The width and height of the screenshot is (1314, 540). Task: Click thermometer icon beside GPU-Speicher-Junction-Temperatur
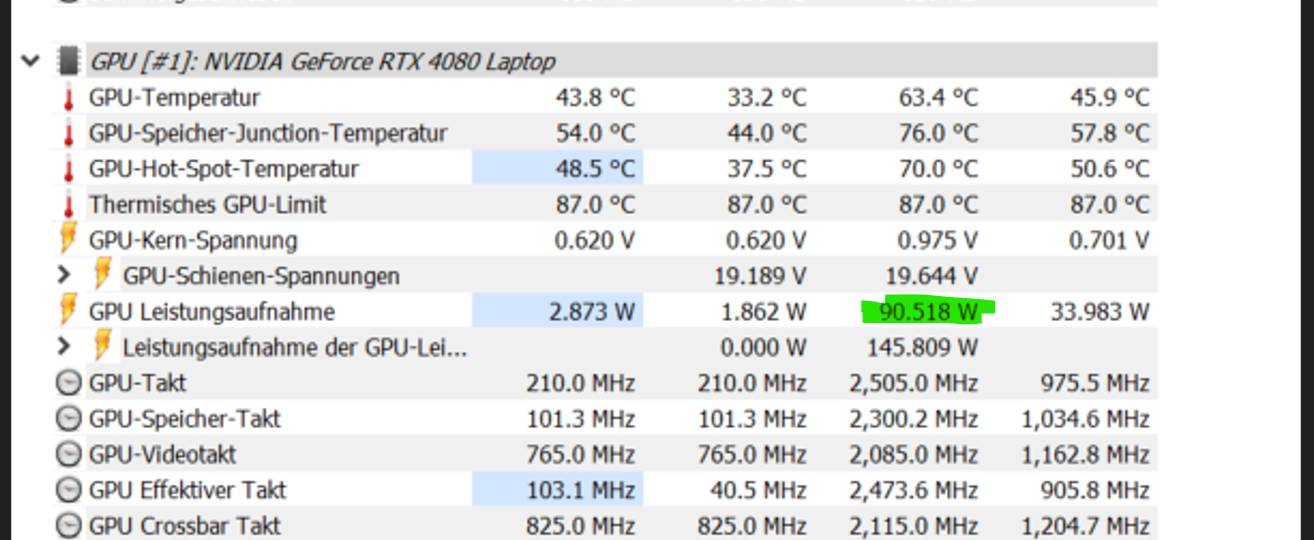[x=68, y=133]
